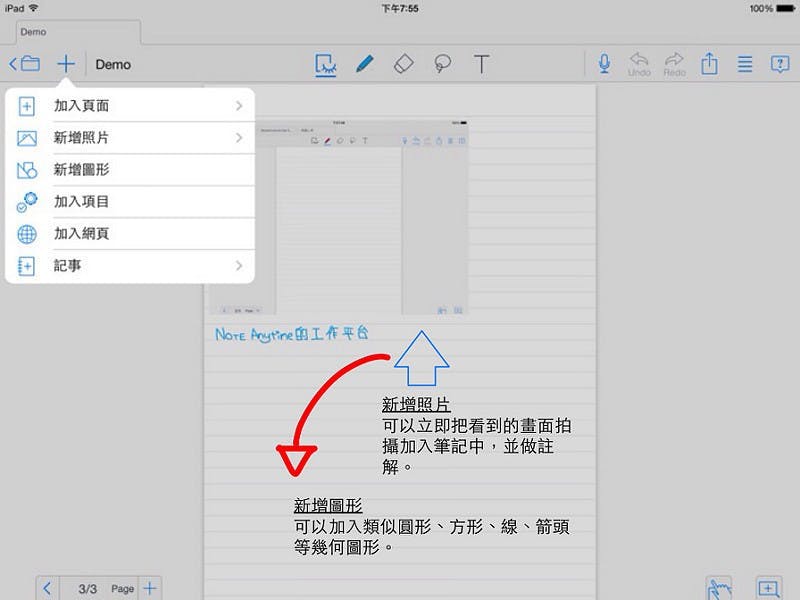Select the Lasso selection tool
The image size is (800, 600).
(x=442, y=65)
